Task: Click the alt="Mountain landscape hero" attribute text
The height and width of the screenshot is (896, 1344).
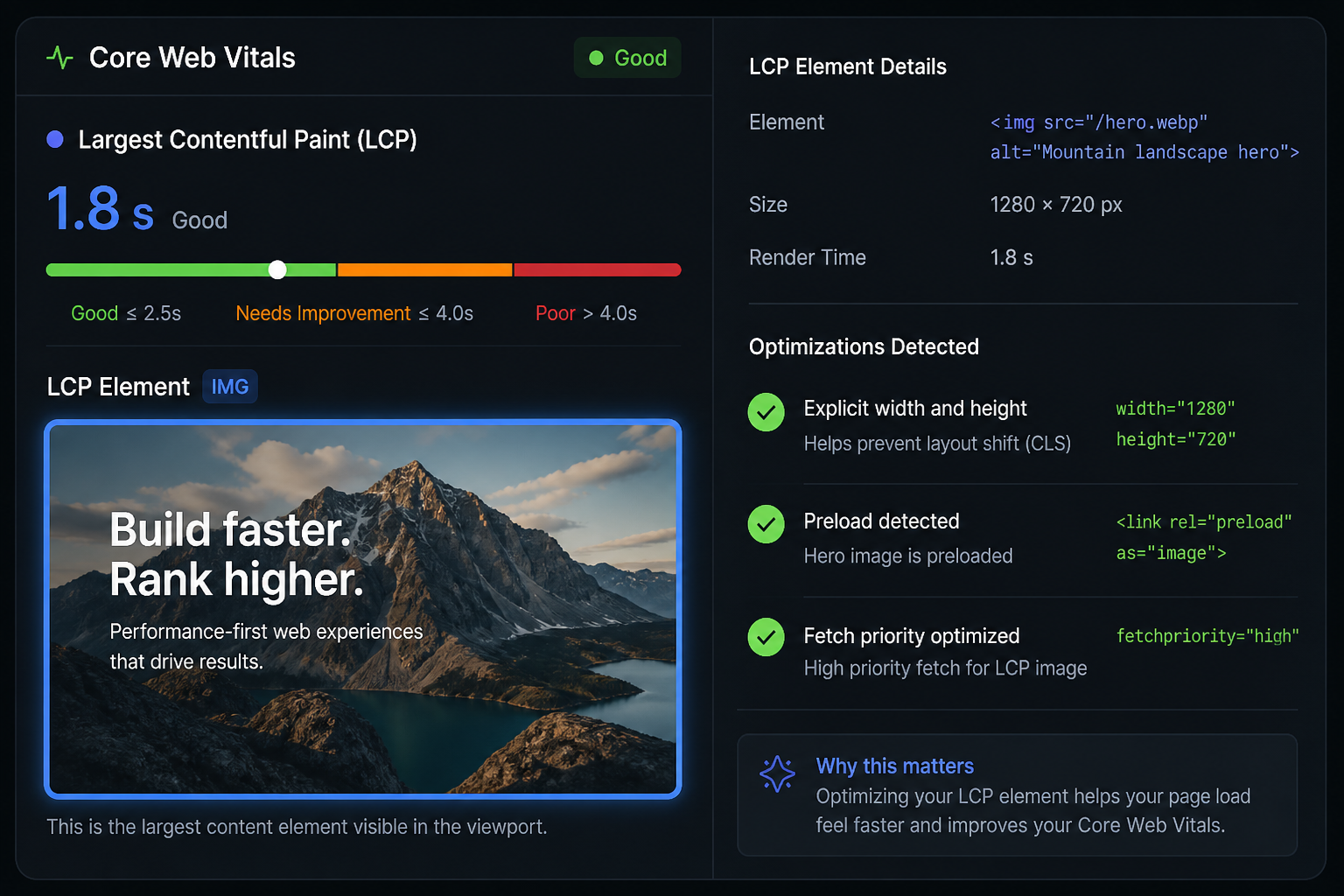Action: tap(1144, 152)
